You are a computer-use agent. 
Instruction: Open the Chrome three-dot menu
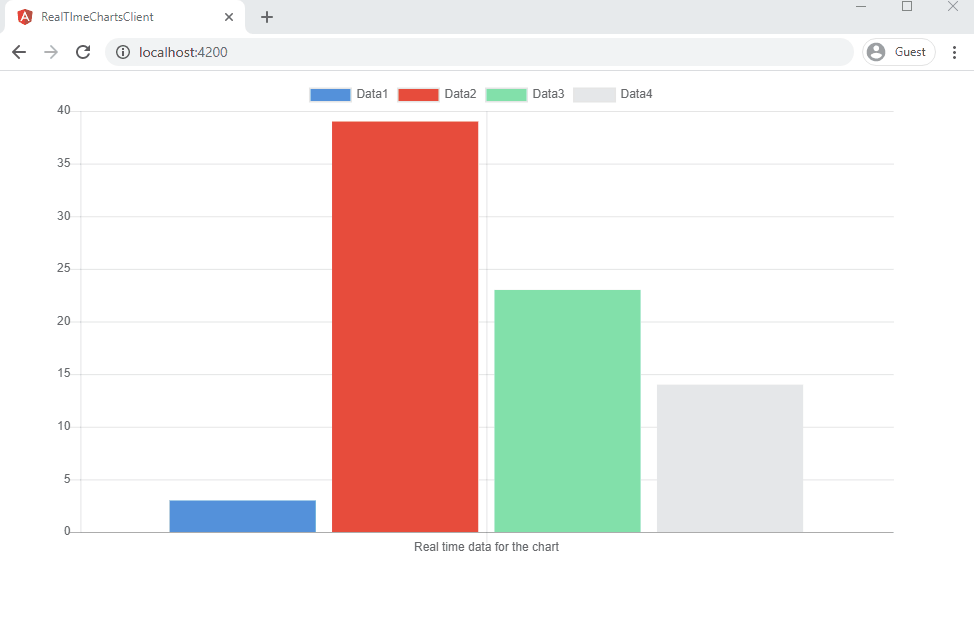[x=954, y=52]
